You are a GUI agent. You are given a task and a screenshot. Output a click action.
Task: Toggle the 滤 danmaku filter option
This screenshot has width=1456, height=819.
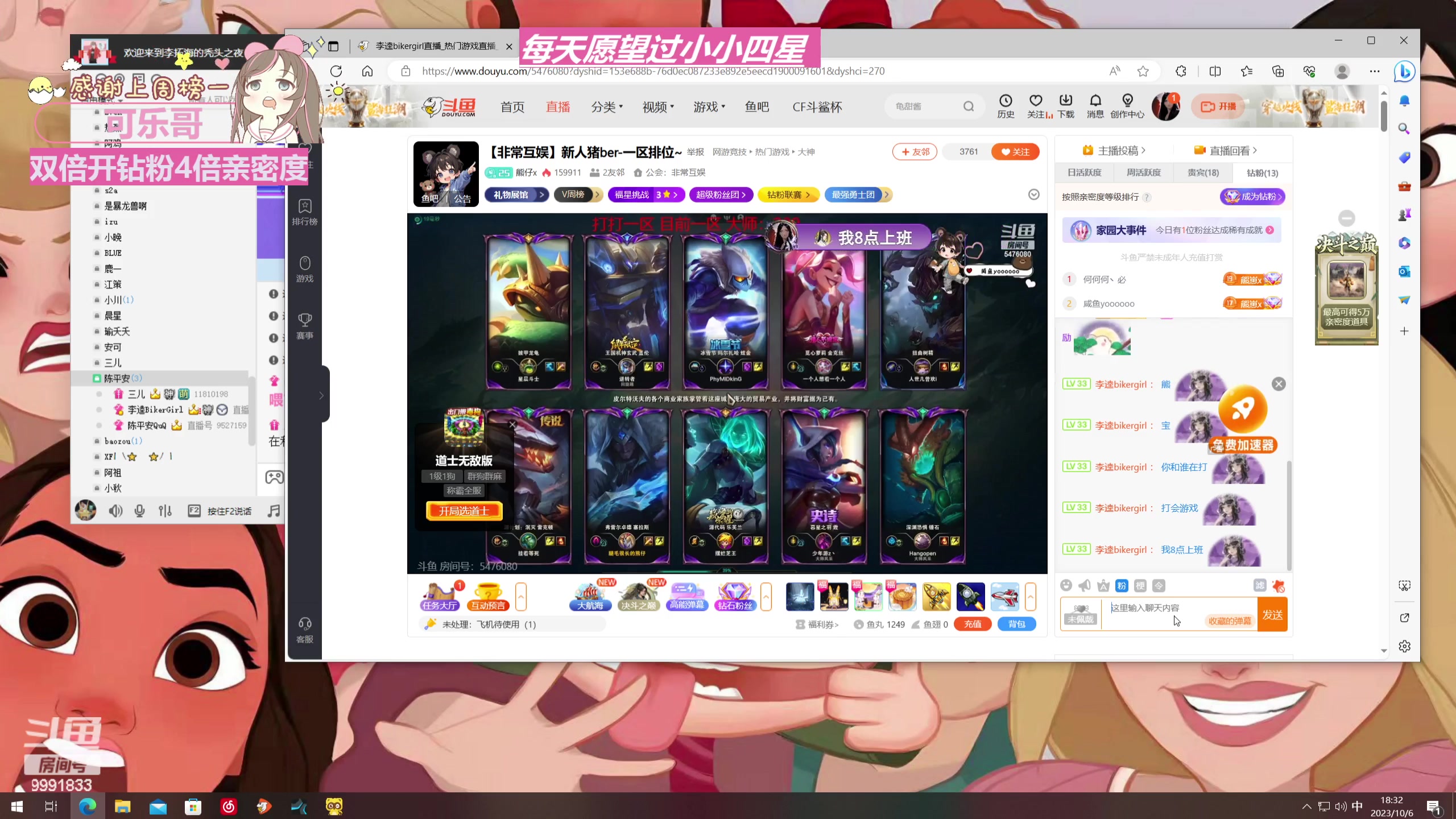1260,586
